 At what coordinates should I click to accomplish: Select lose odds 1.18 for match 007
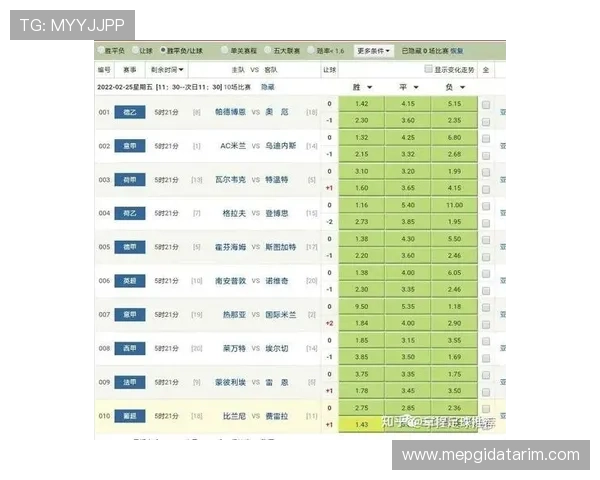click(x=454, y=307)
